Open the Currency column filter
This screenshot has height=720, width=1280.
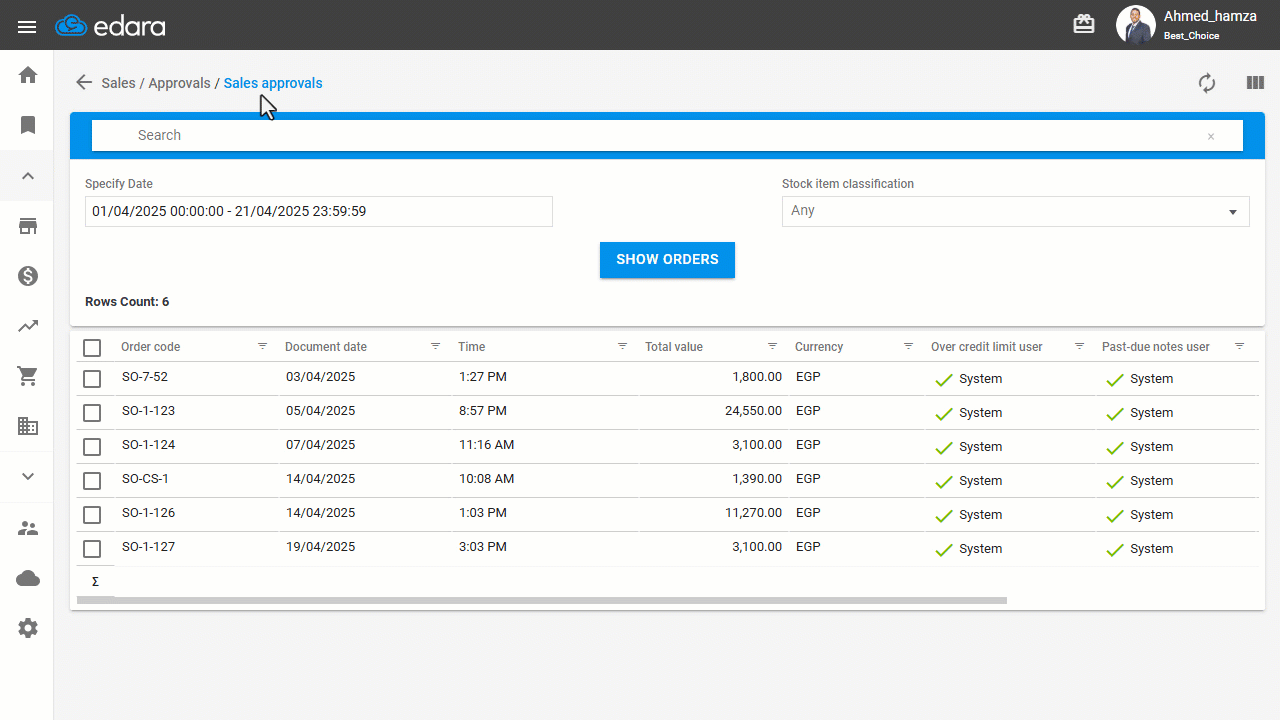908,346
